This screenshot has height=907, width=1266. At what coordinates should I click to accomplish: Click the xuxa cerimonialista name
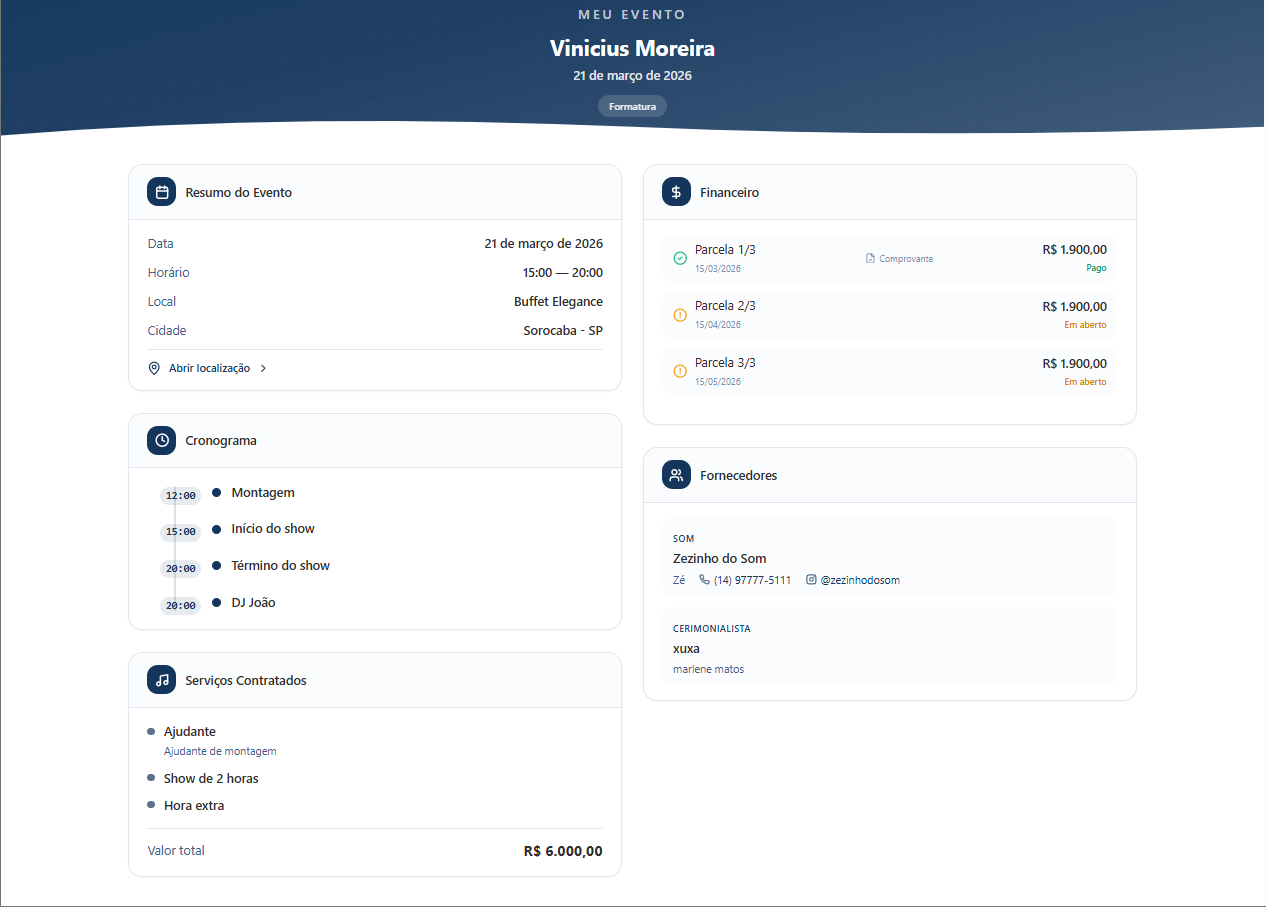(x=686, y=649)
